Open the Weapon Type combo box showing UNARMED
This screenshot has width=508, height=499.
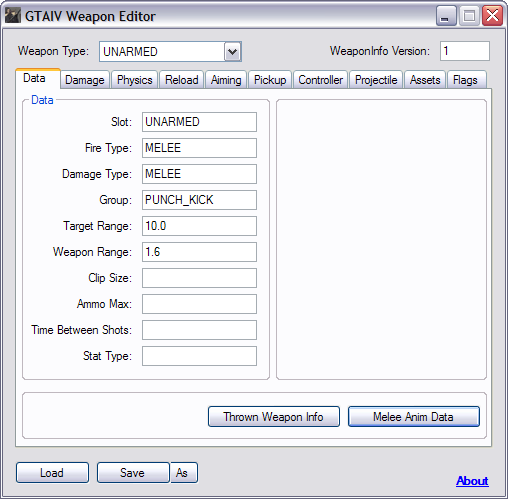tap(170, 52)
